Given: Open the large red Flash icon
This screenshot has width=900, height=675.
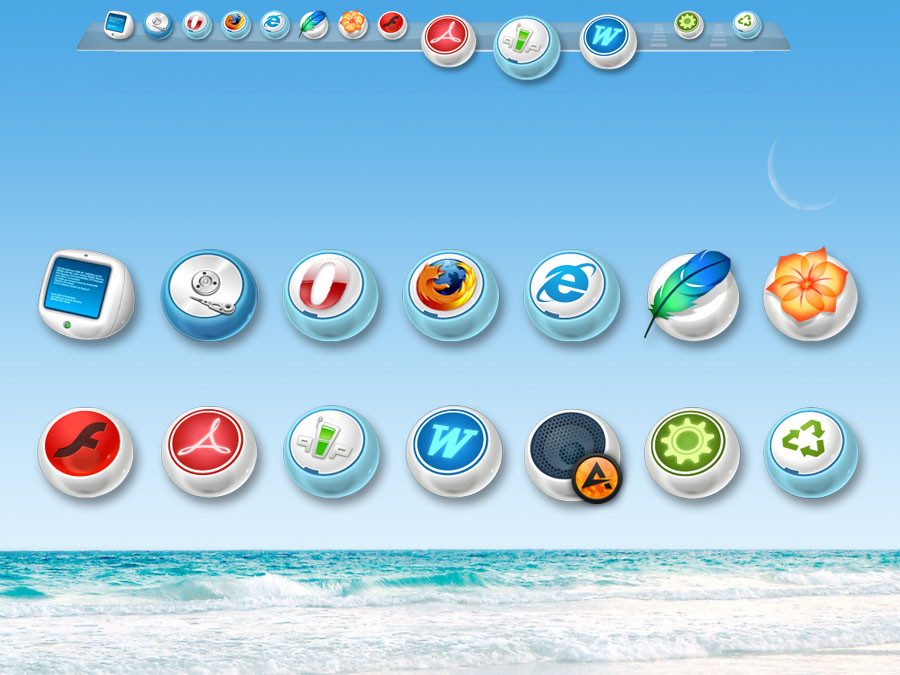Looking at the screenshot, I should point(85,450).
